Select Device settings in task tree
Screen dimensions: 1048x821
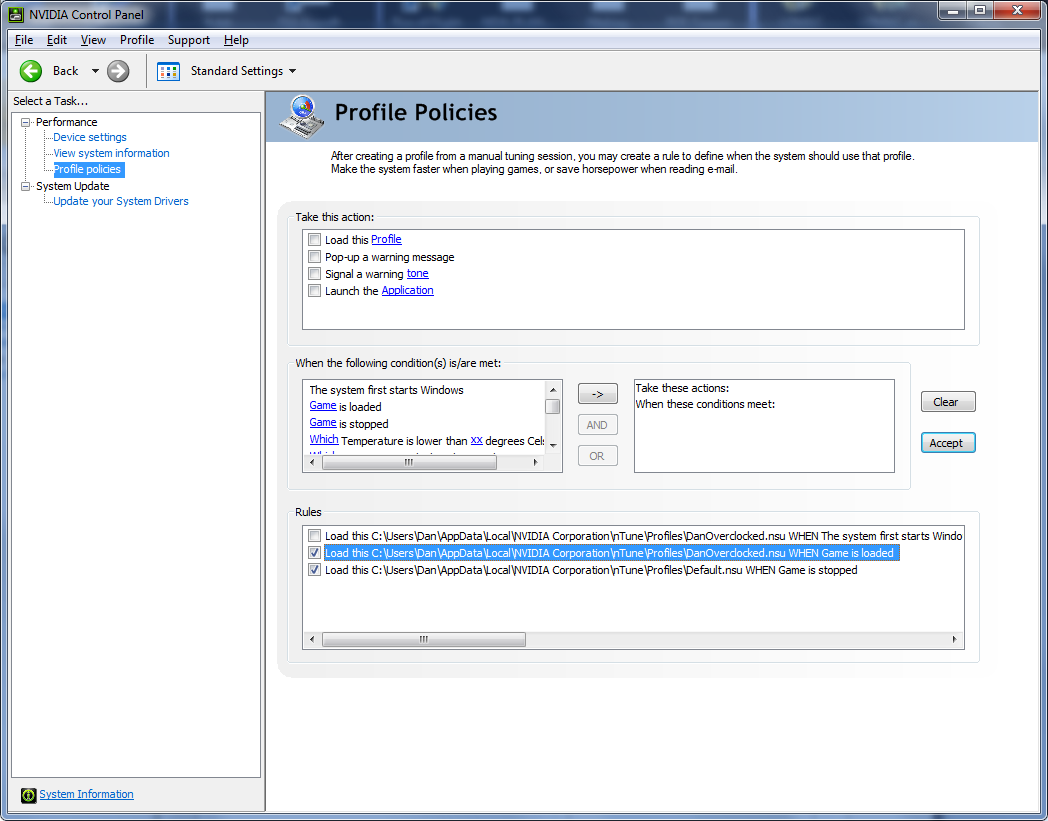pyautogui.click(x=90, y=137)
